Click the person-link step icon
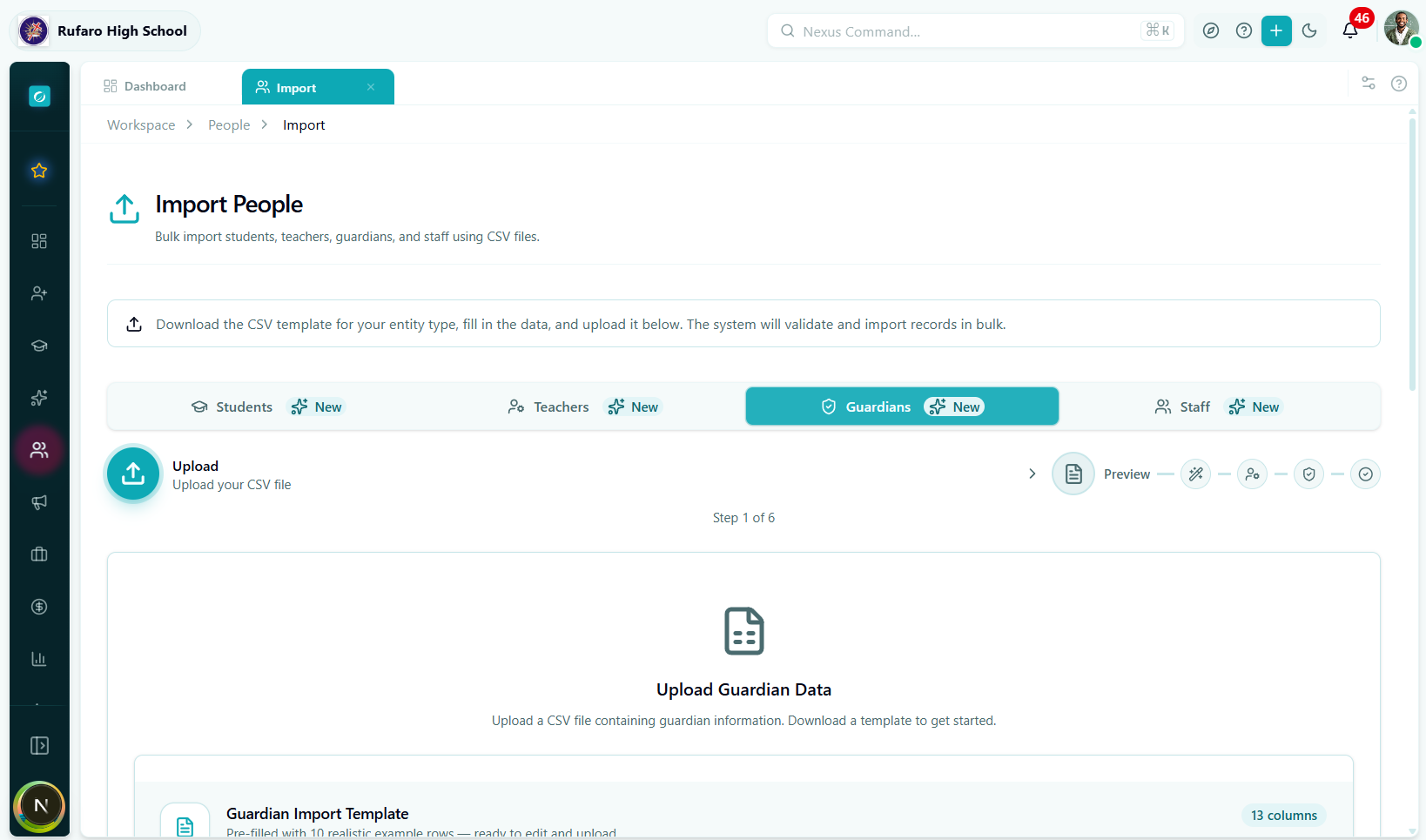This screenshot has width=1426, height=840. 1253,474
